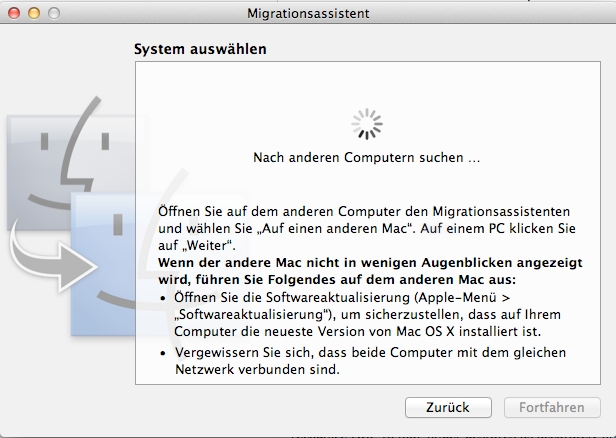Click the bullet dot before Vergewissern
The image size is (616, 438).
[165, 353]
